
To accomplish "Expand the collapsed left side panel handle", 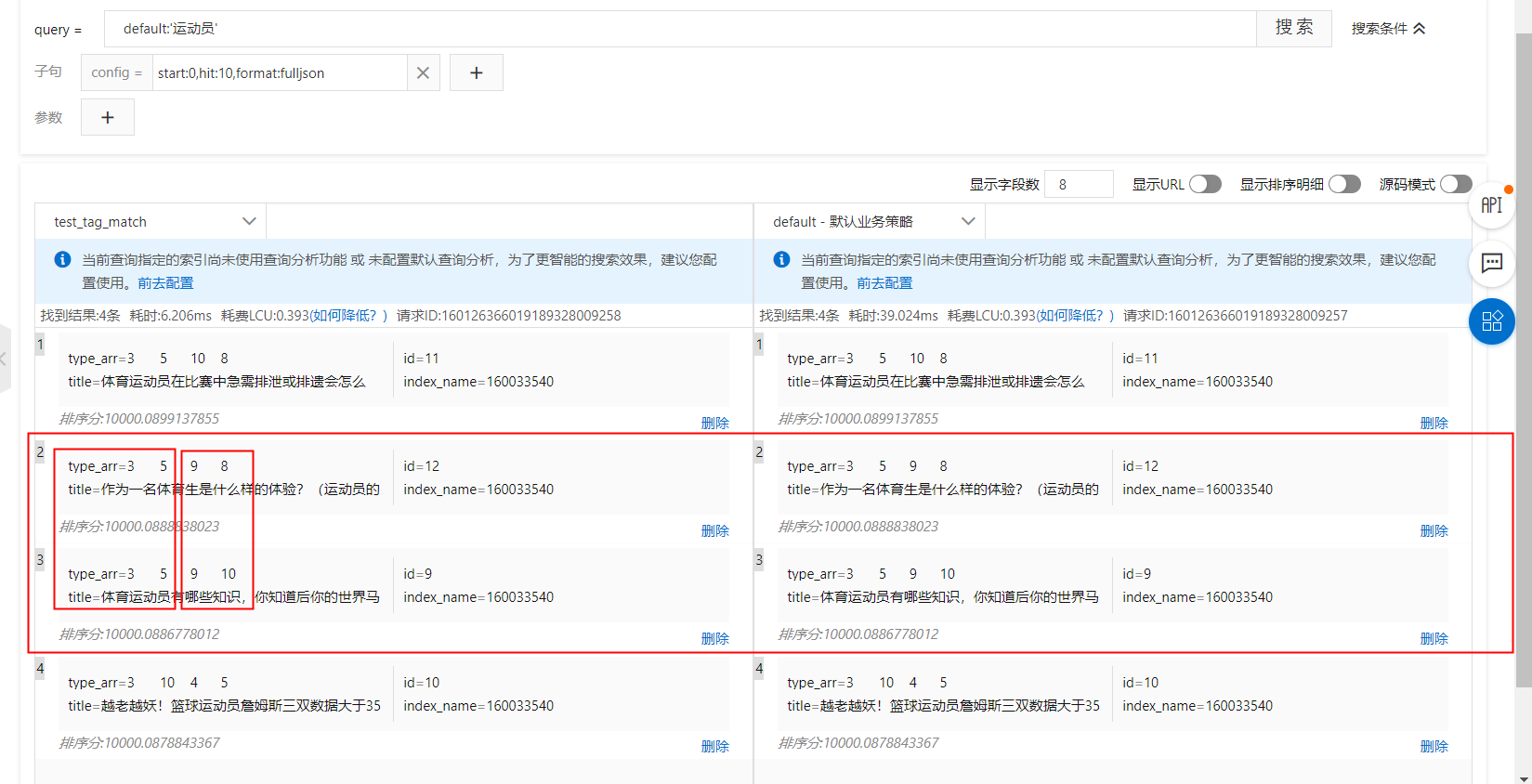I will [5, 359].
